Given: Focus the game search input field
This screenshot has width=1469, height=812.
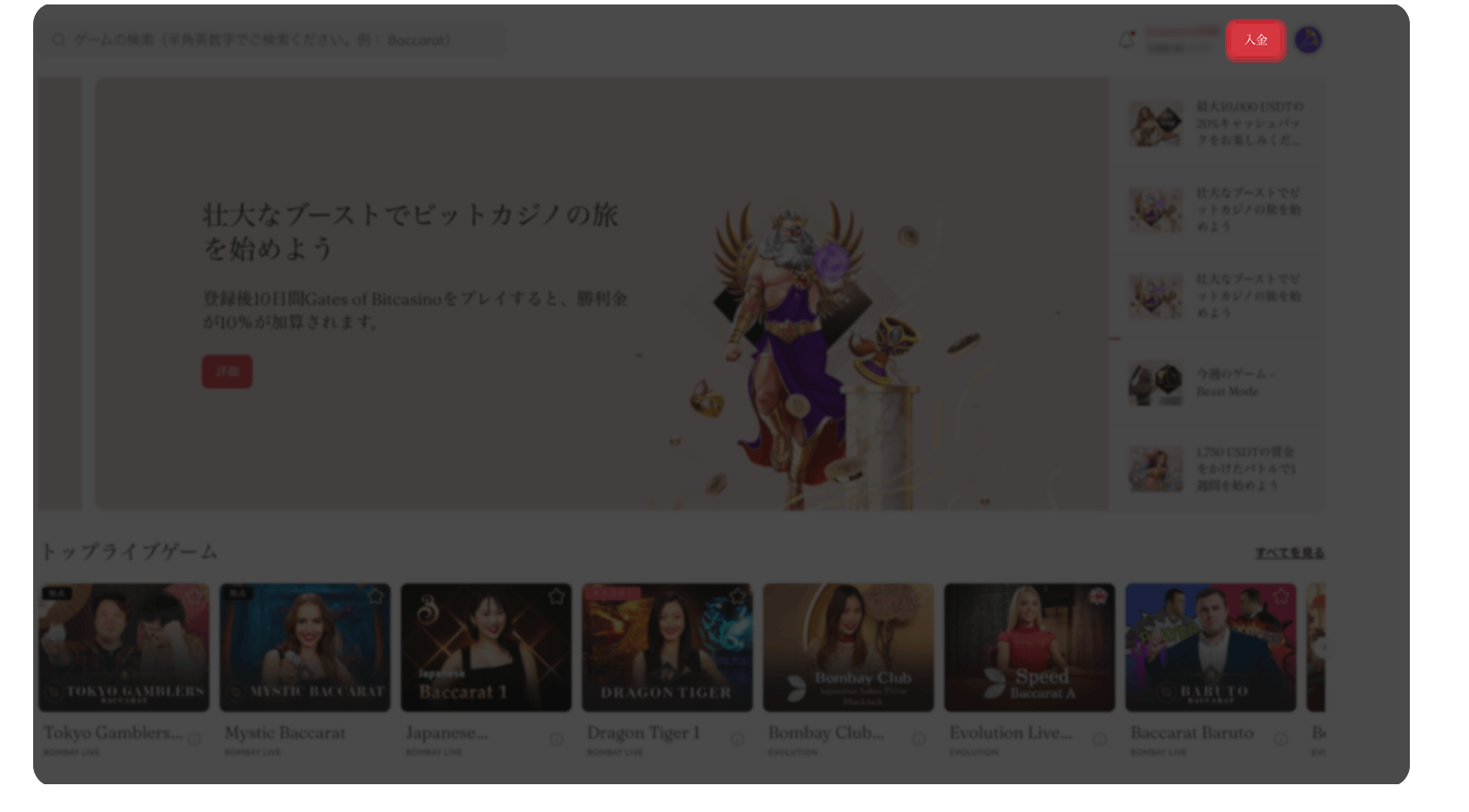Looking at the screenshot, I should coord(269,40).
